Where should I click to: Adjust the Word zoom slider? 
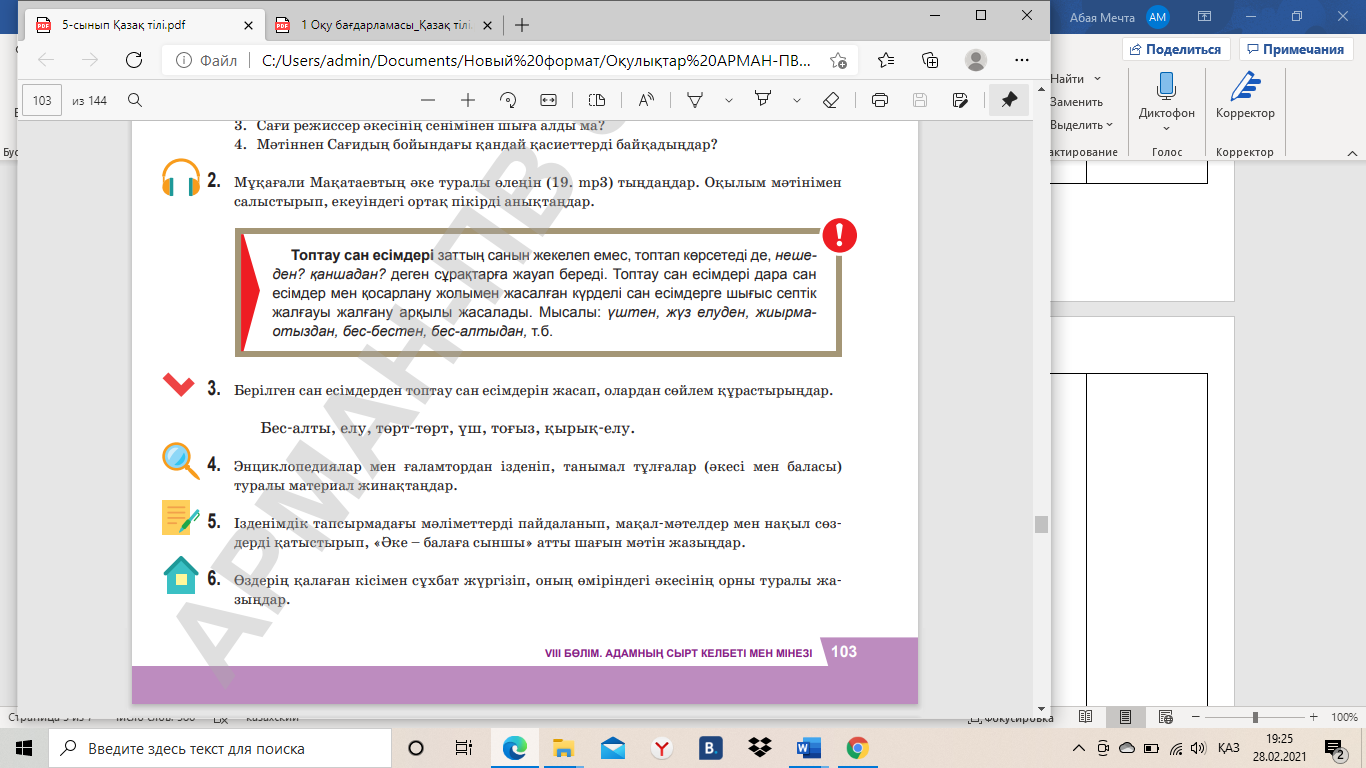point(1255,717)
